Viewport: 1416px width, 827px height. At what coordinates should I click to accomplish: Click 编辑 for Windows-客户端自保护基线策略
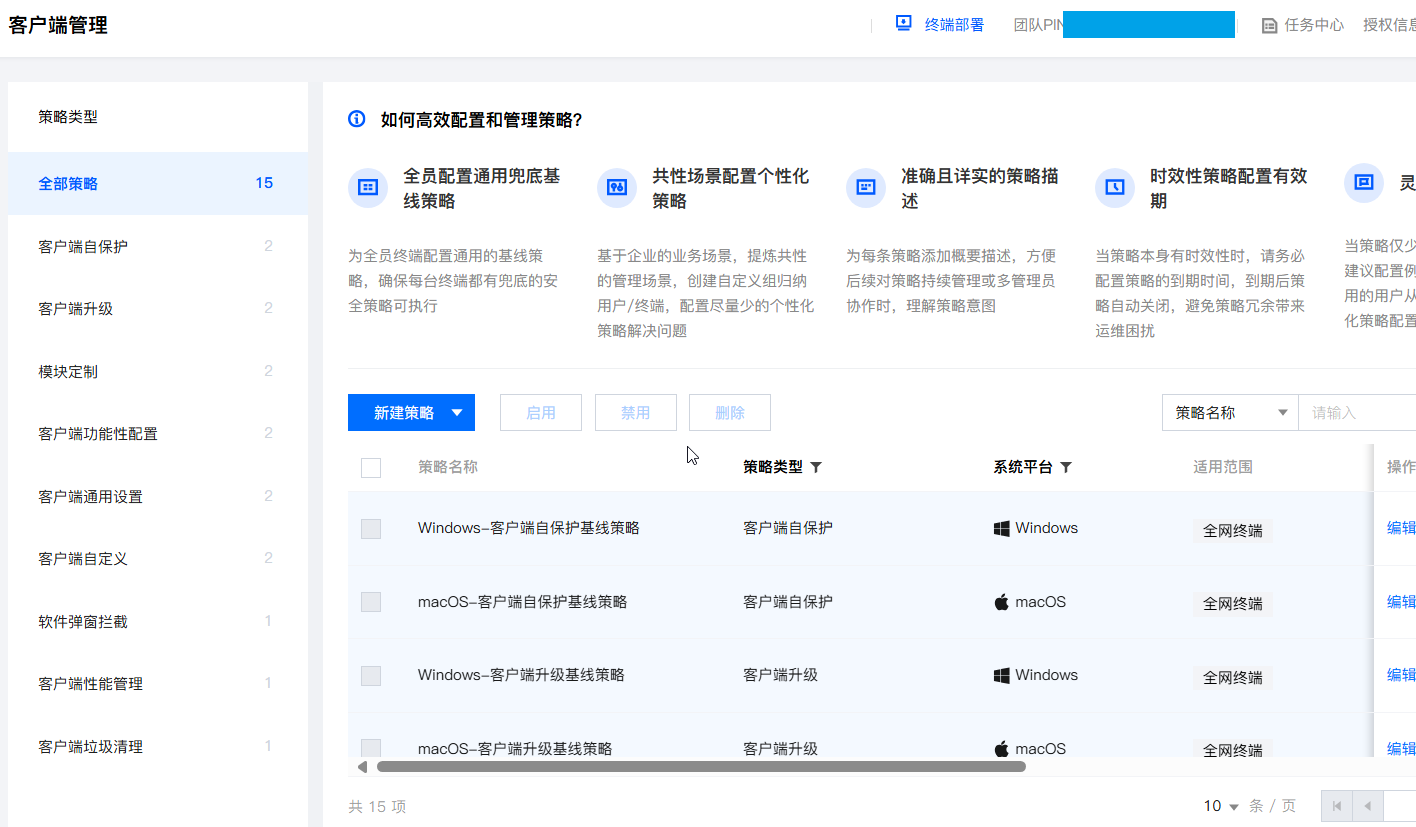[x=1401, y=528]
